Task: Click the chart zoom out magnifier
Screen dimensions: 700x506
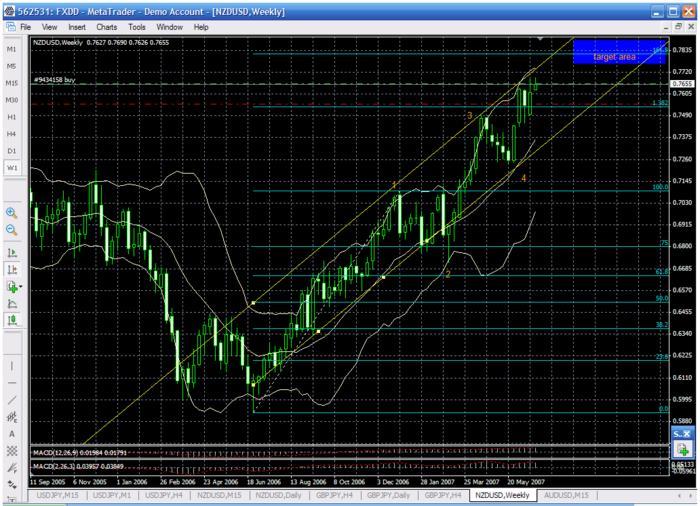Action: pos(11,230)
